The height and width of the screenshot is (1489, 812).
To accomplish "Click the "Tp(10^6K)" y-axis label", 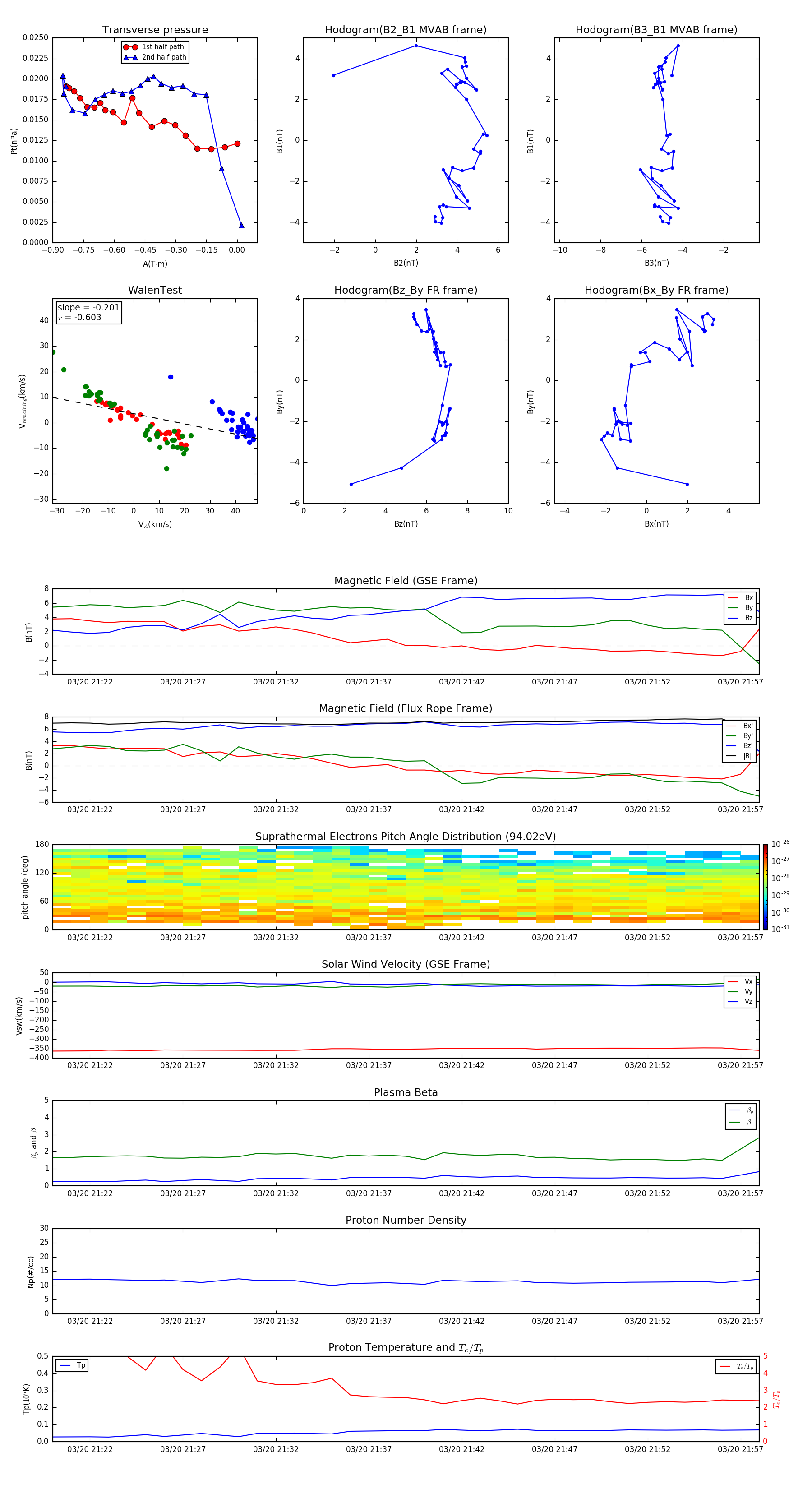I will click(27, 1399).
